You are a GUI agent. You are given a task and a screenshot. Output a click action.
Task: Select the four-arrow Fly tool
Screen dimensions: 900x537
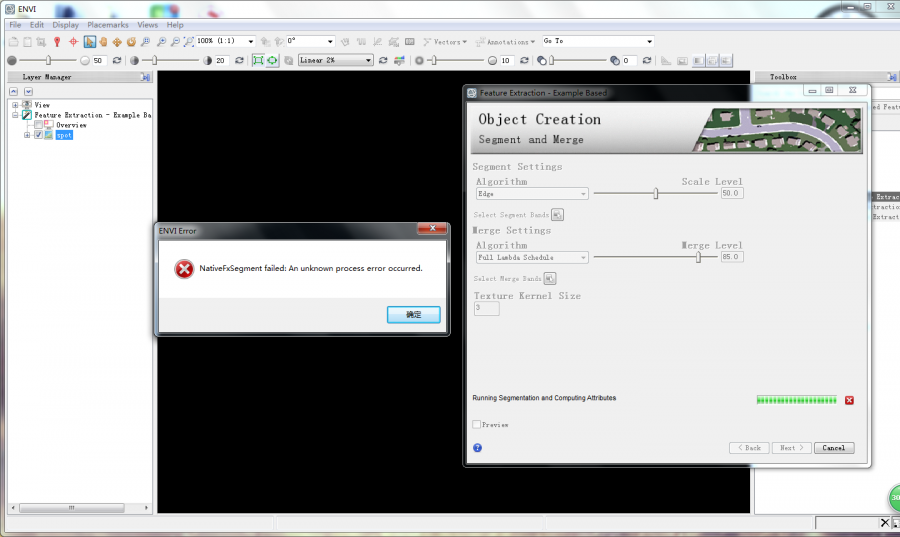pyautogui.click(x=117, y=41)
